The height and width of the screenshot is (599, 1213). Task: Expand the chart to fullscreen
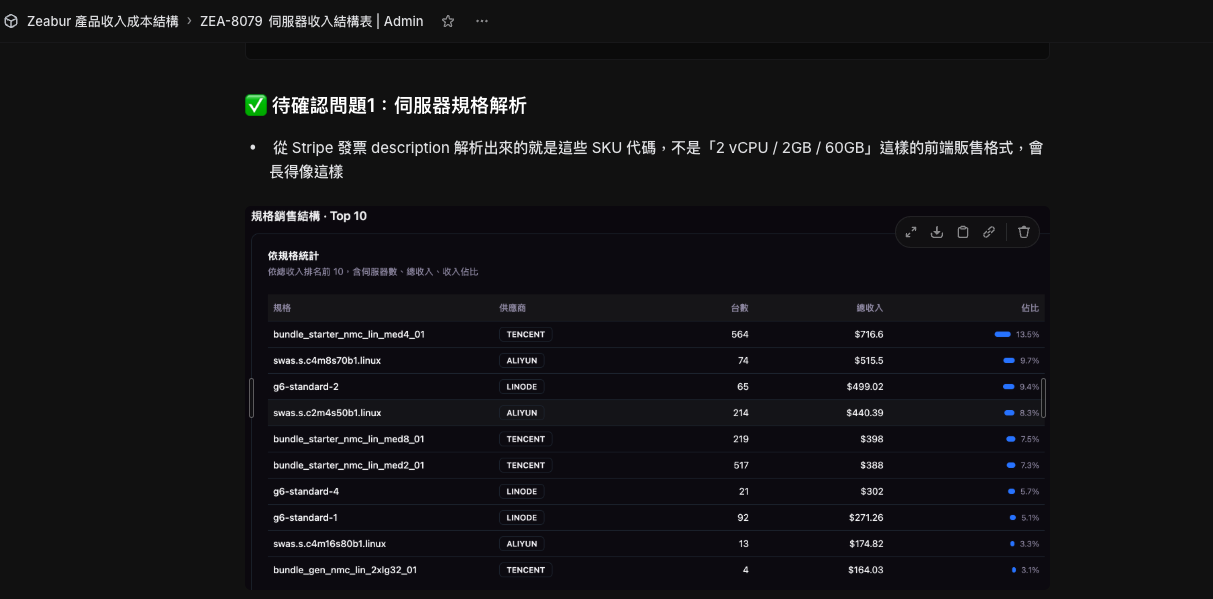(910, 231)
